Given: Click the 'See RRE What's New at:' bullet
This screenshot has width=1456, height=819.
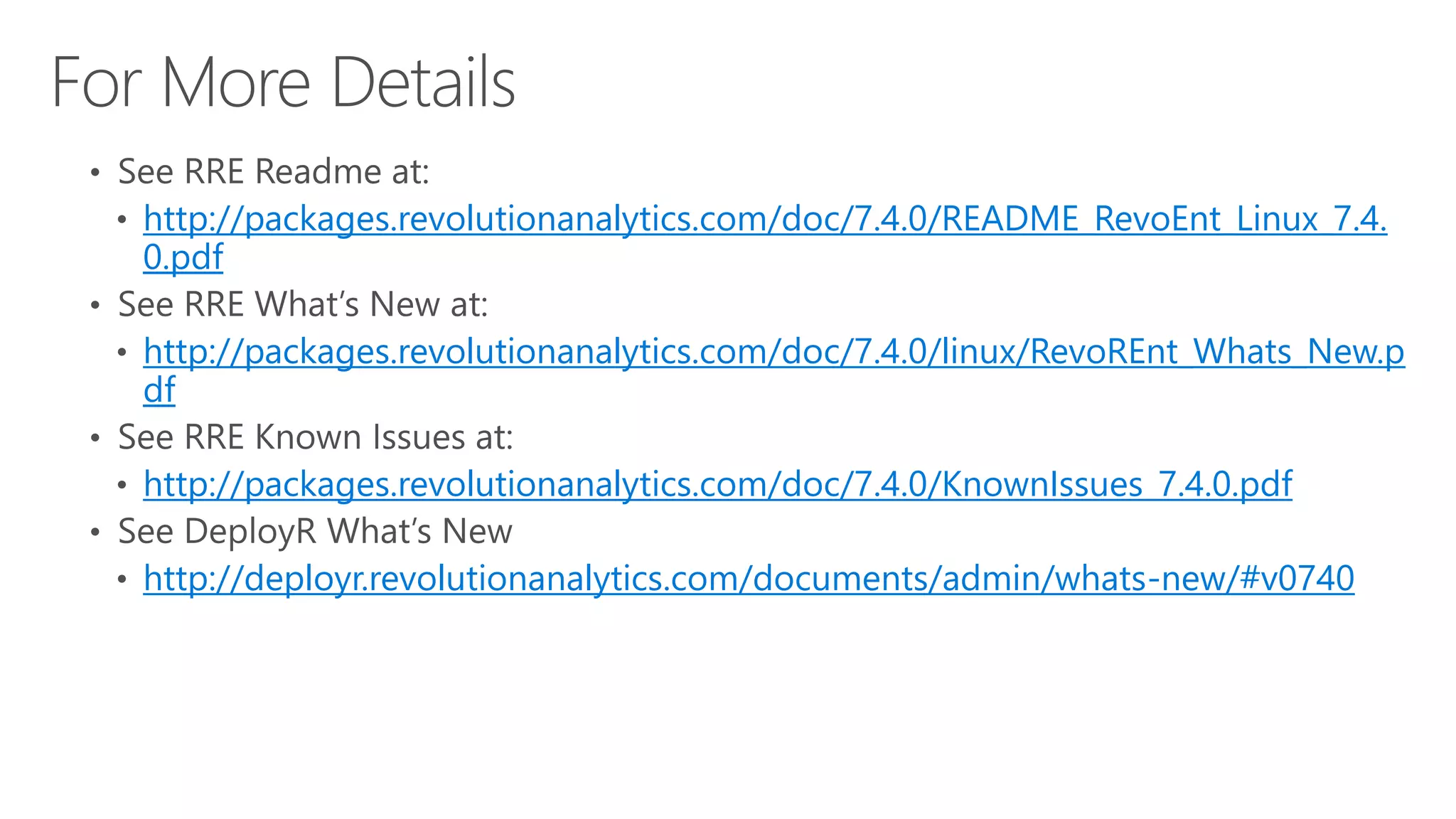Looking at the screenshot, I should 303,304.
